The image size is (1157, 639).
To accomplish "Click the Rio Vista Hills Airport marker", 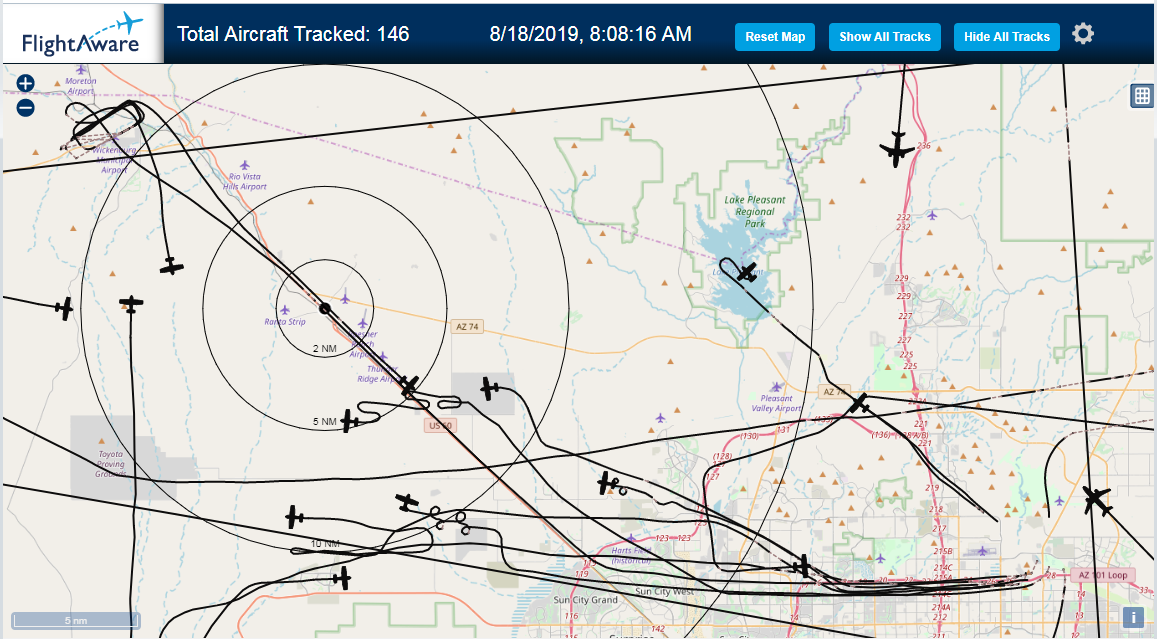I will point(245,165).
